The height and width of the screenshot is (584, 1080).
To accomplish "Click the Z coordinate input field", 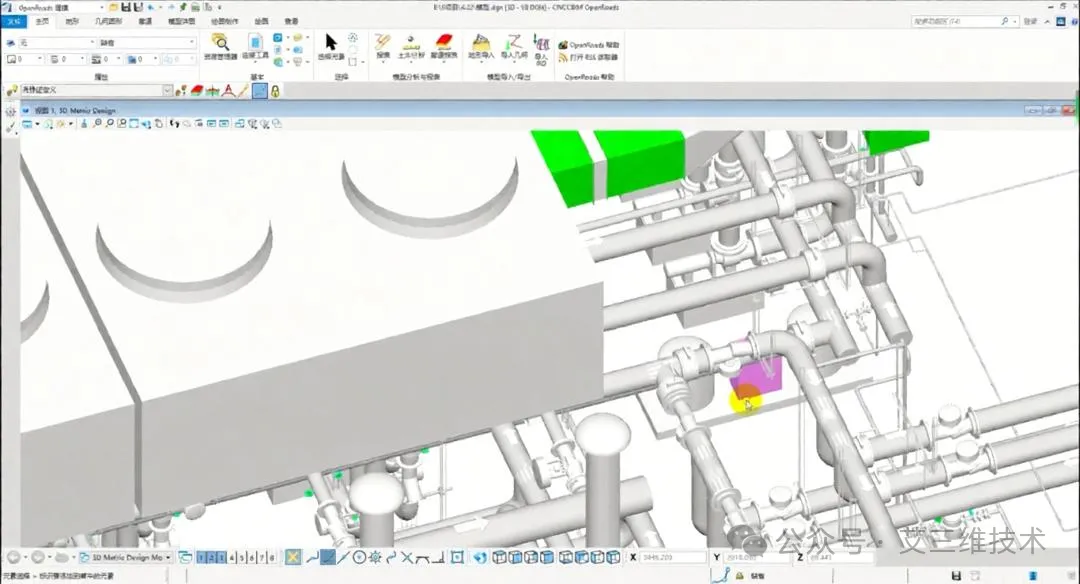I will [840, 557].
